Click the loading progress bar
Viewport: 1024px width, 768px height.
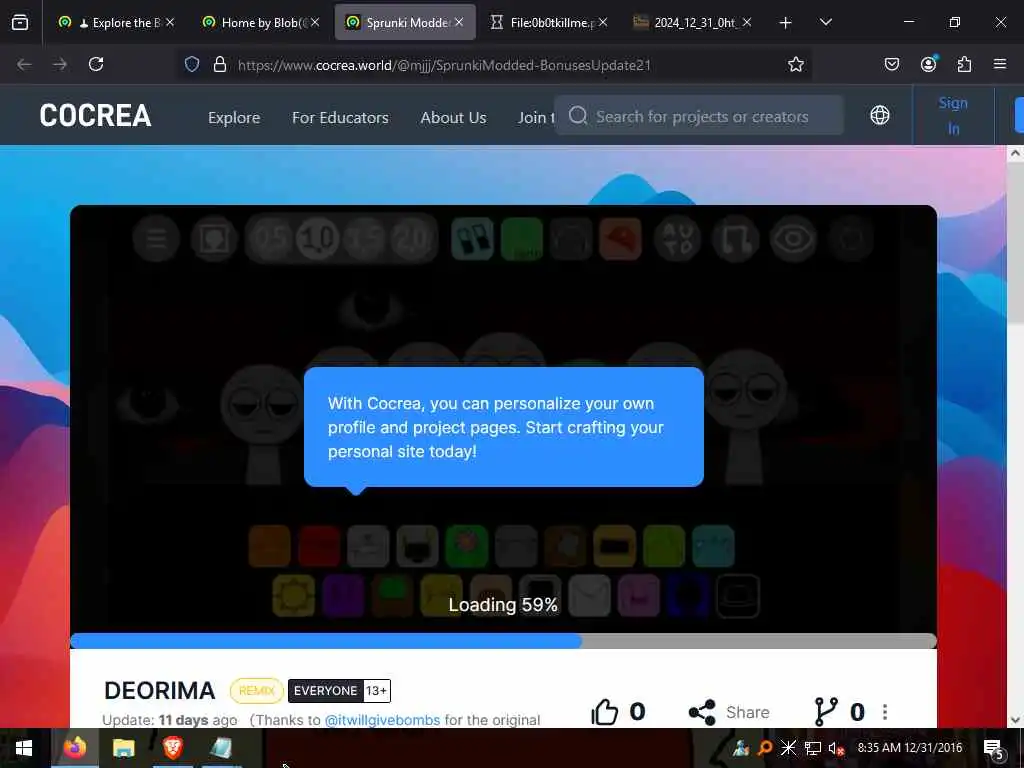(504, 641)
